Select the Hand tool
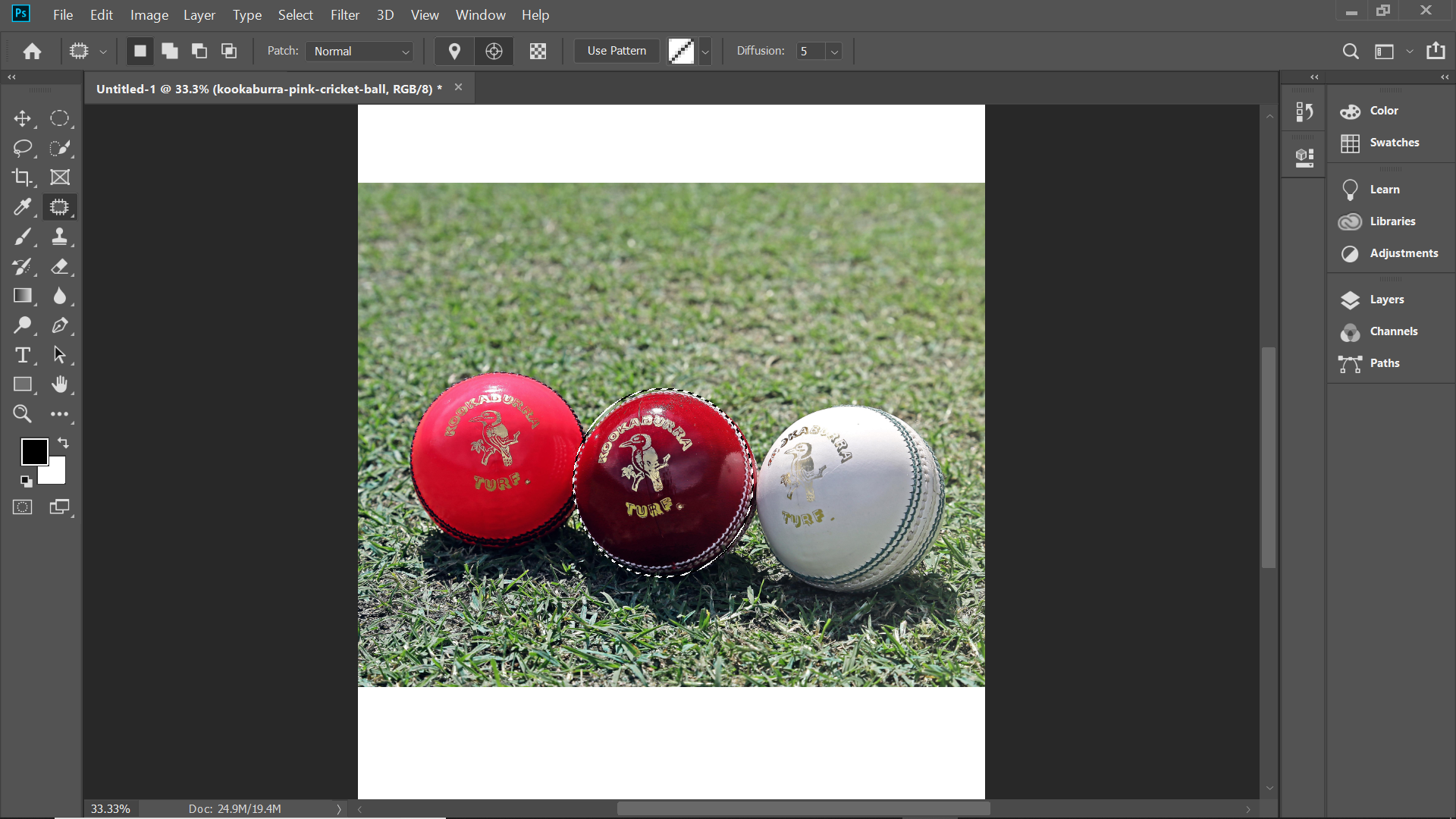The image size is (1456, 819). click(x=59, y=384)
